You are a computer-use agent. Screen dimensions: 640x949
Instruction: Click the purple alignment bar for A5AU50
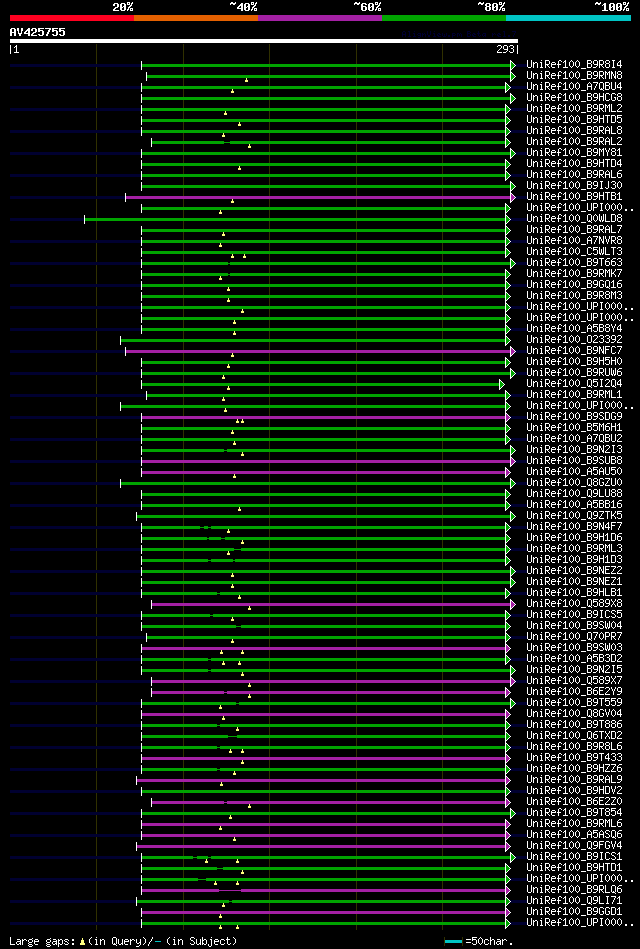(x=324, y=472)
